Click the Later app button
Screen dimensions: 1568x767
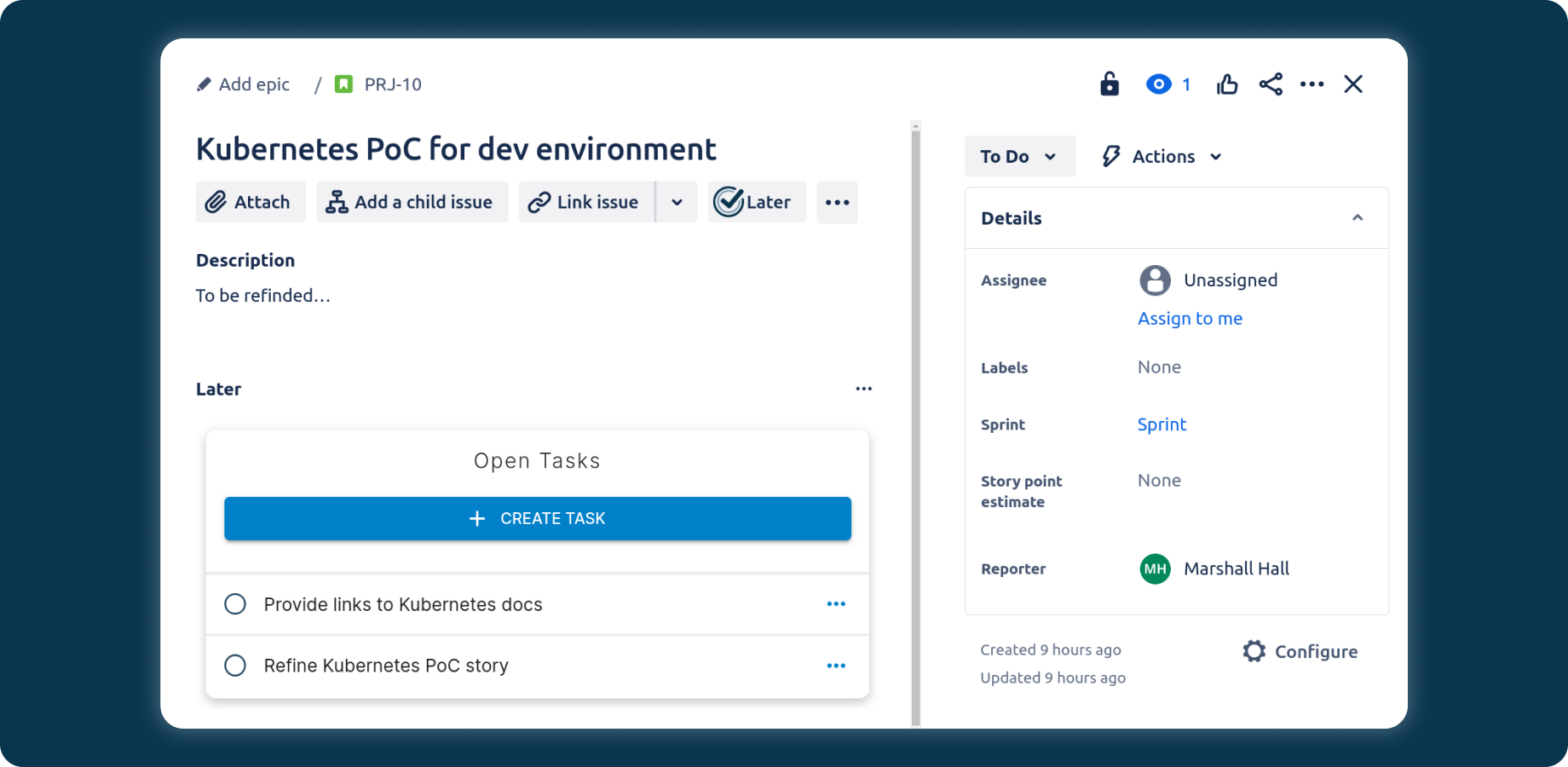click(x=757, y=202)
